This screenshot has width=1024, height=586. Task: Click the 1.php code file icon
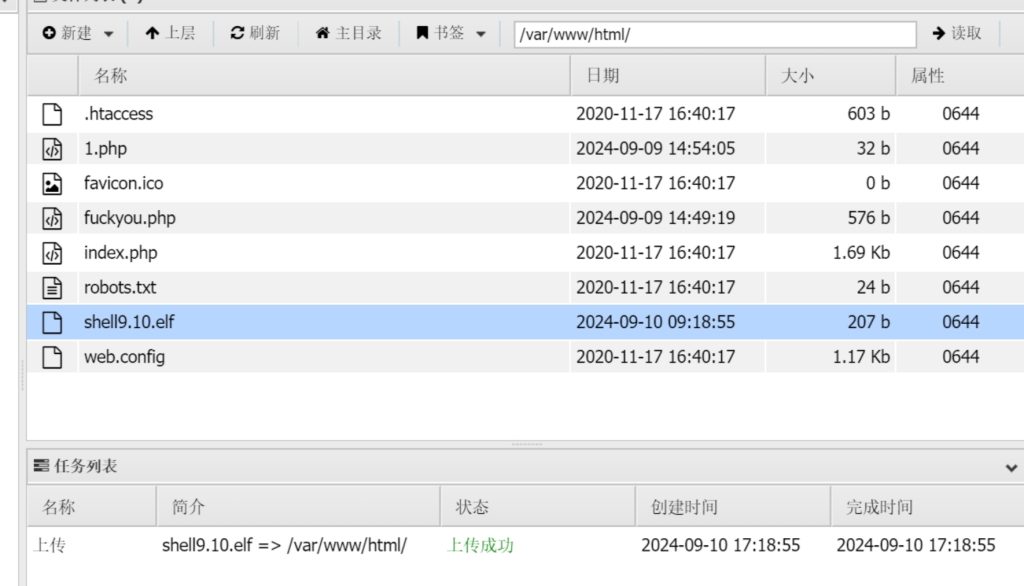[52, 149]
